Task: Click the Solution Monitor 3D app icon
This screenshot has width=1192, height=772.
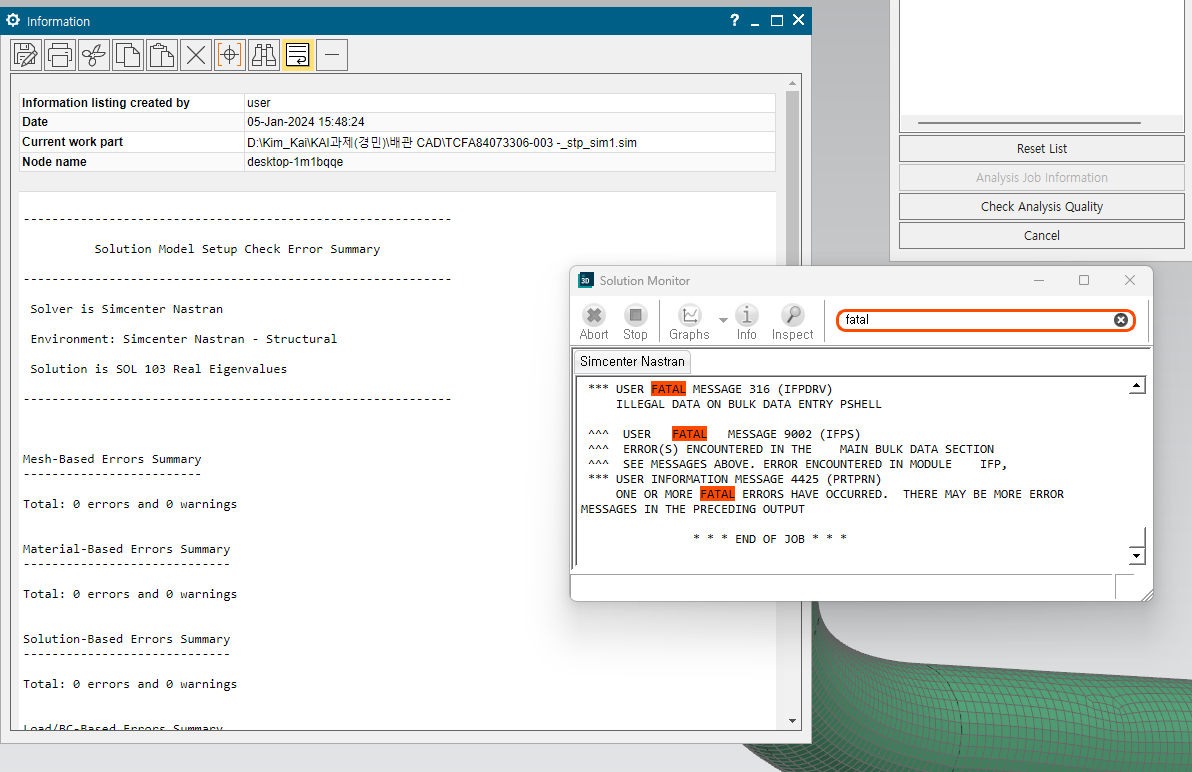Action: click(586, 280)
